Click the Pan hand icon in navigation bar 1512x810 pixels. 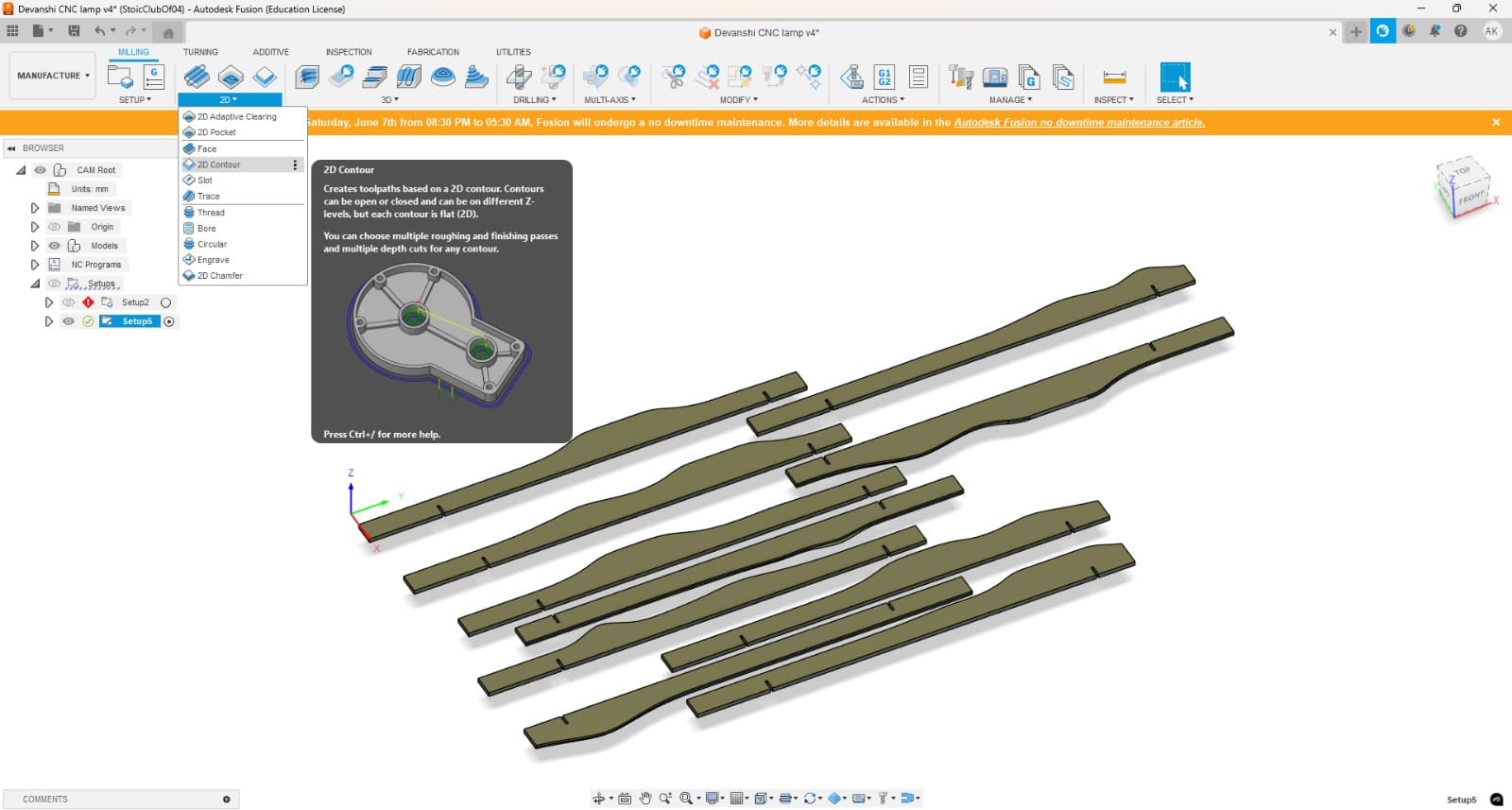point(645,799)
